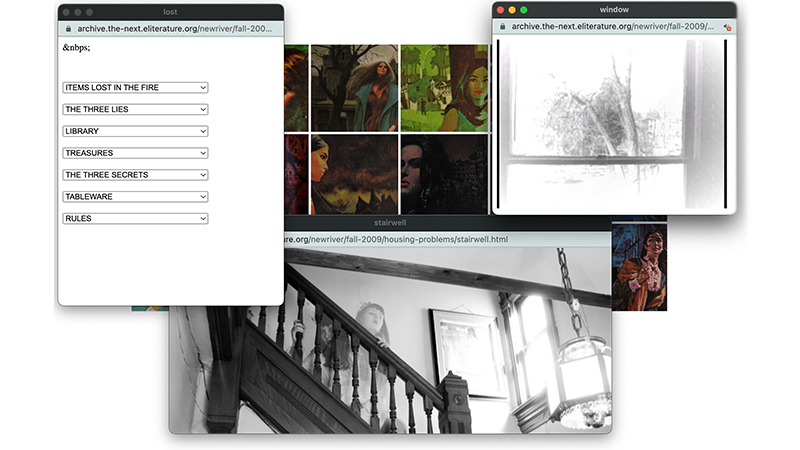
Task: Click the stairwell.html address bar
Action: point(420,240)
